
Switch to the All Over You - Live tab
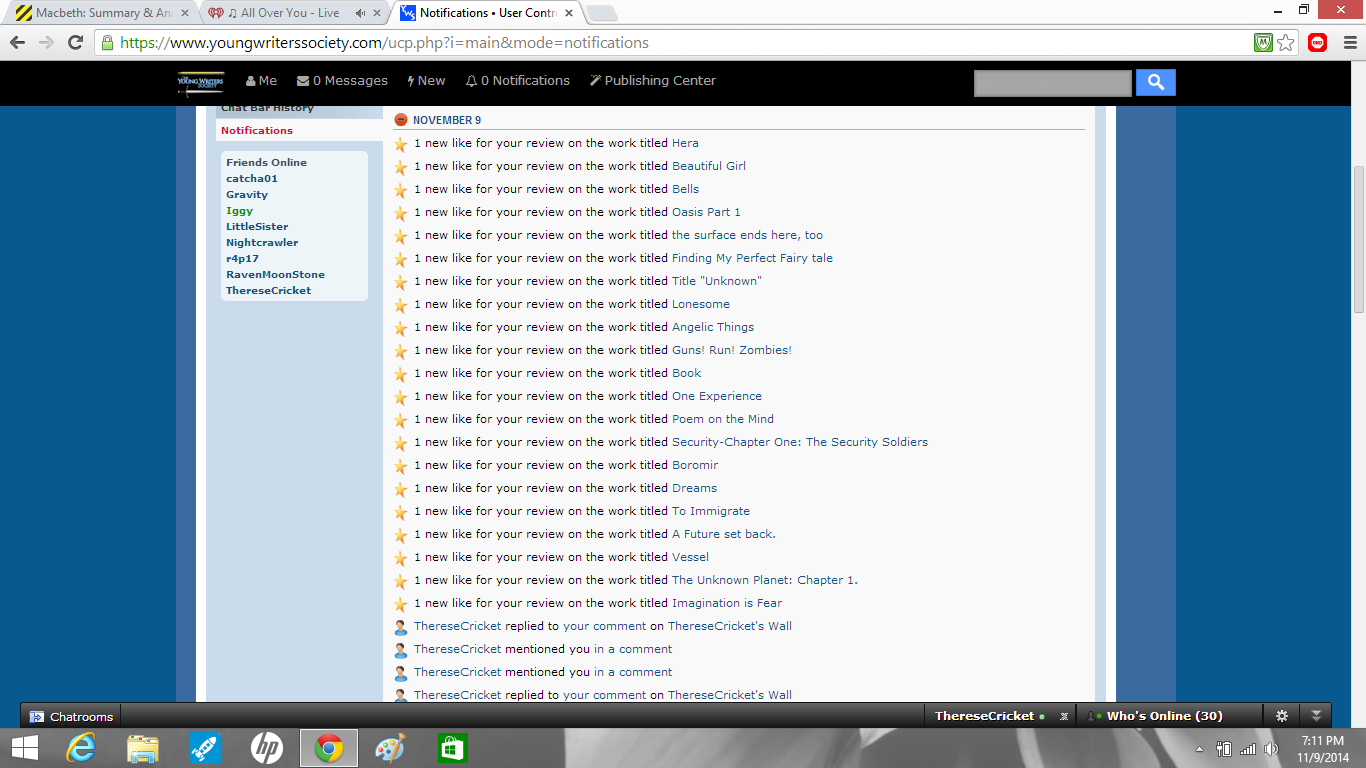click(290, 13)
